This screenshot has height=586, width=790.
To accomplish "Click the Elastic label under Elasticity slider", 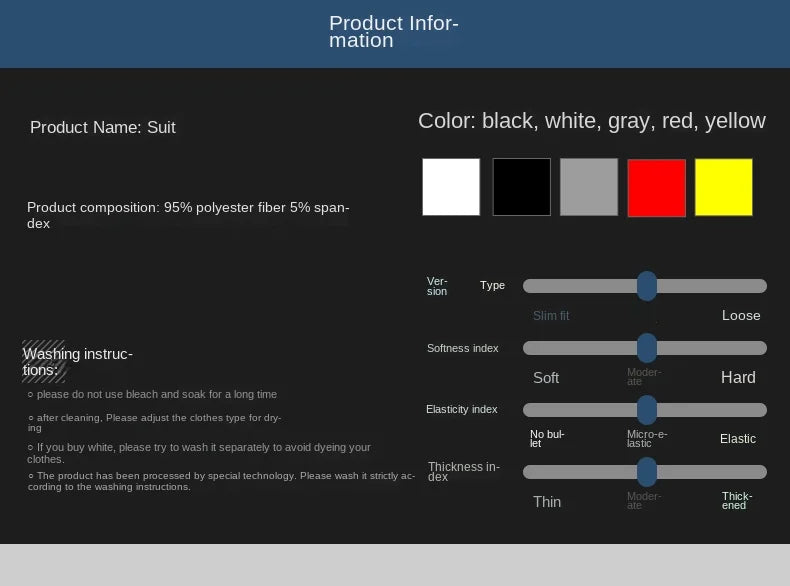I will click(738, 439).
